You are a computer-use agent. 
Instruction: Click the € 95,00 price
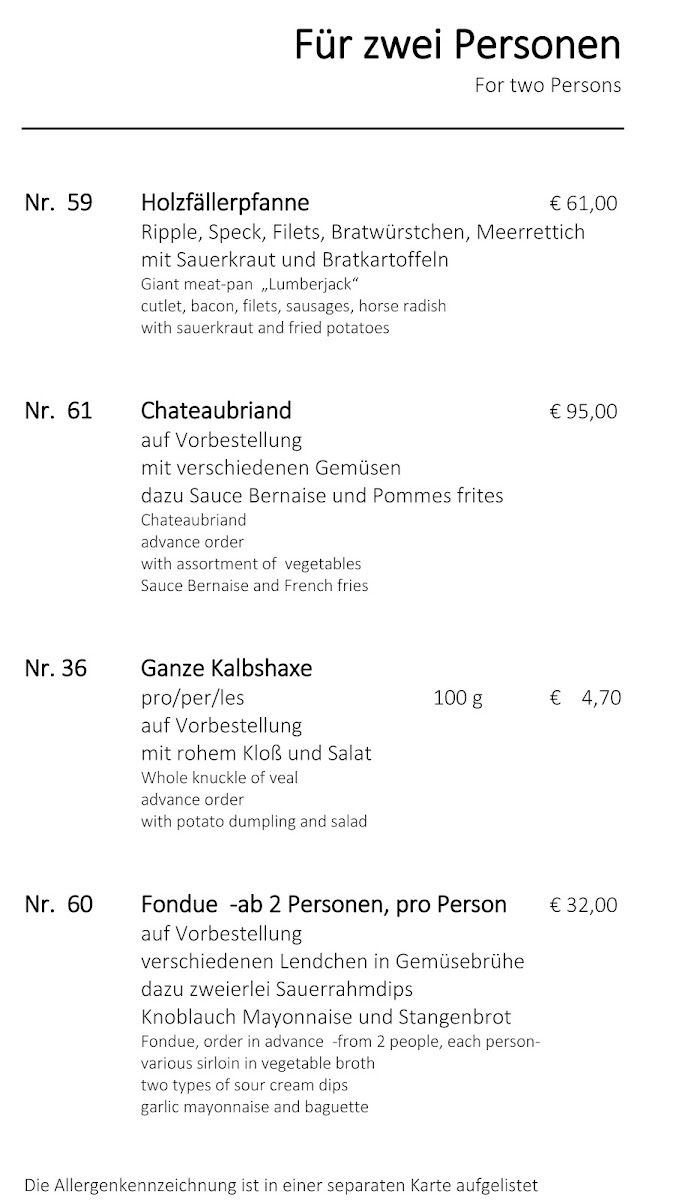click(x=584, y=411)
